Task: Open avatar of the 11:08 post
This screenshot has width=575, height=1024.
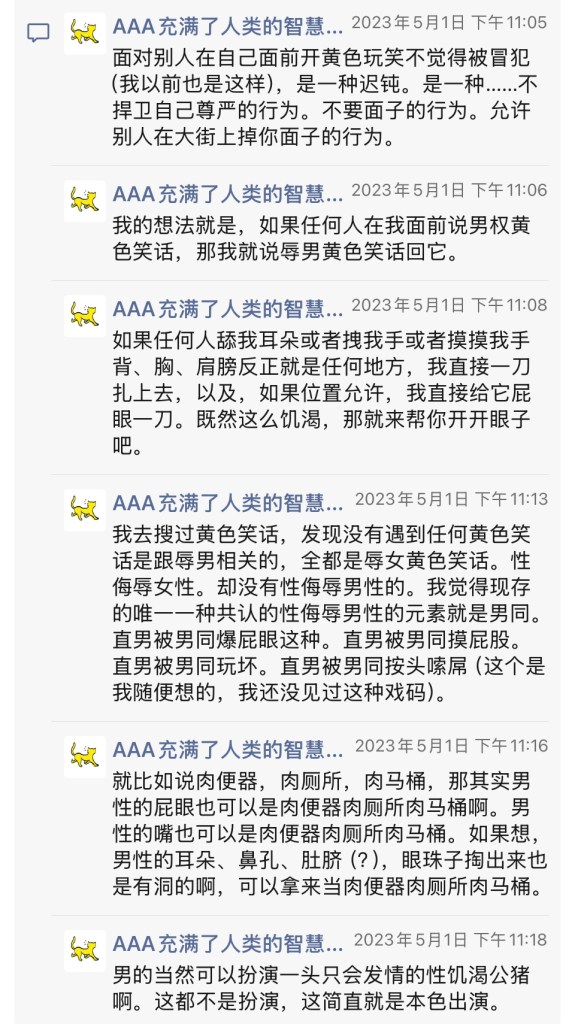Action: pyautogui.click(x=85, y=315)
